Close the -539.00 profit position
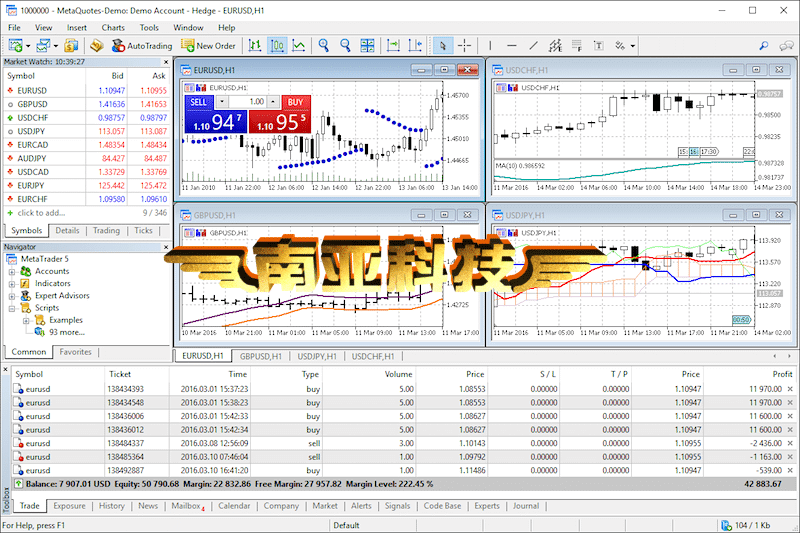Screen dimensions: 800x533 point(790,470)
